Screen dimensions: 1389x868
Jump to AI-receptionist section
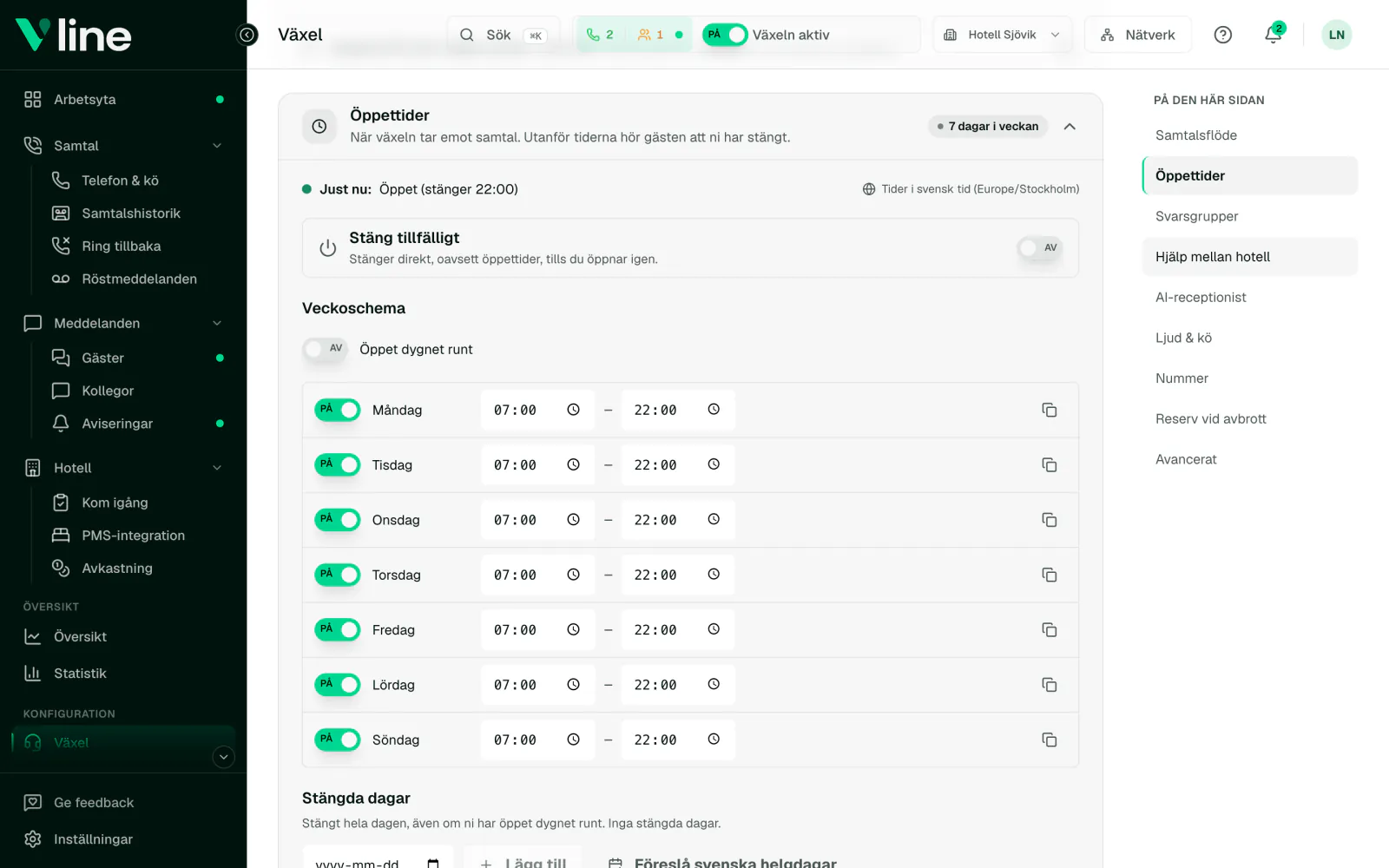(x=1201, y=297)
